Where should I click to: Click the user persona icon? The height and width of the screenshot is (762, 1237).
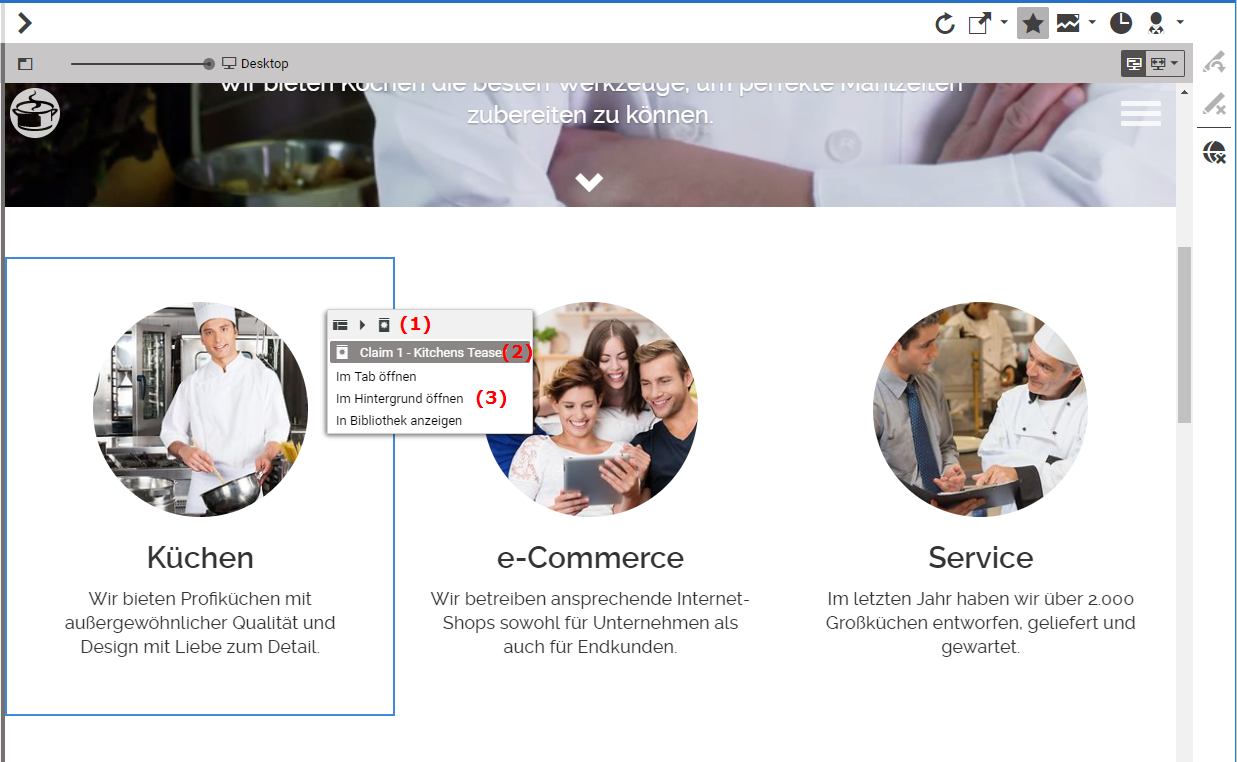tap(1157, 23)
